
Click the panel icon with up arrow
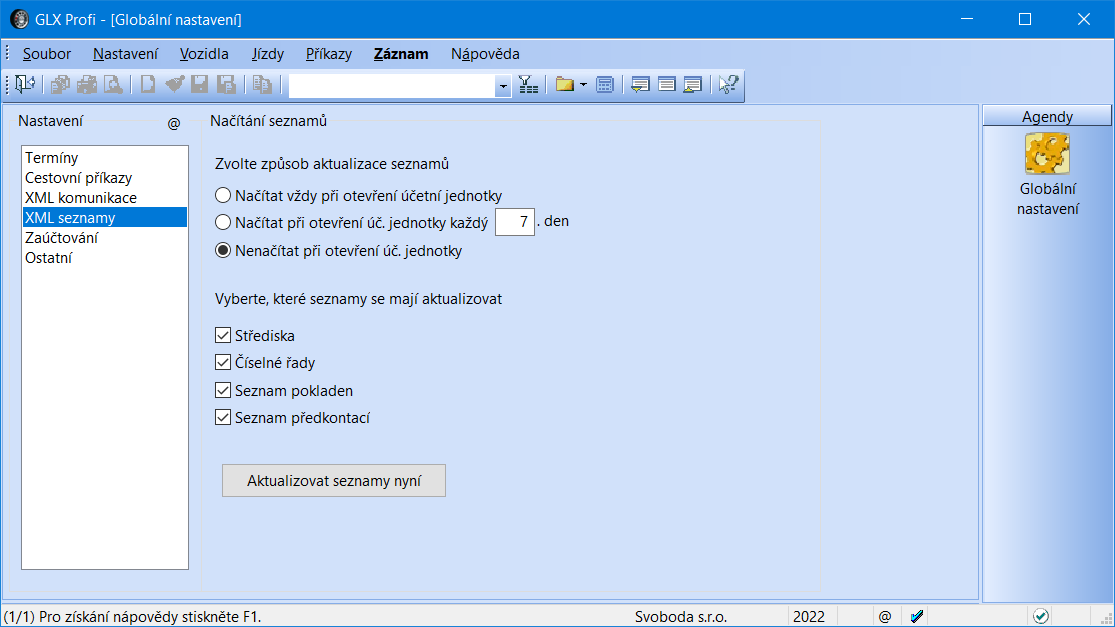point(693,85)
